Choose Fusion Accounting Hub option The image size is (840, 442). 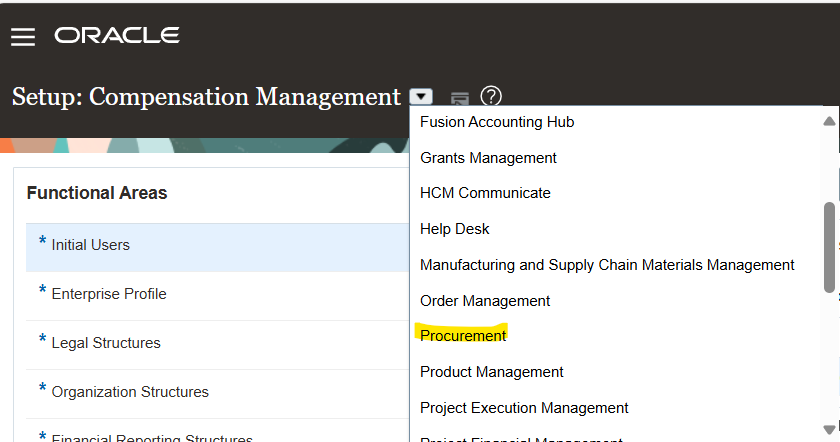497,122
